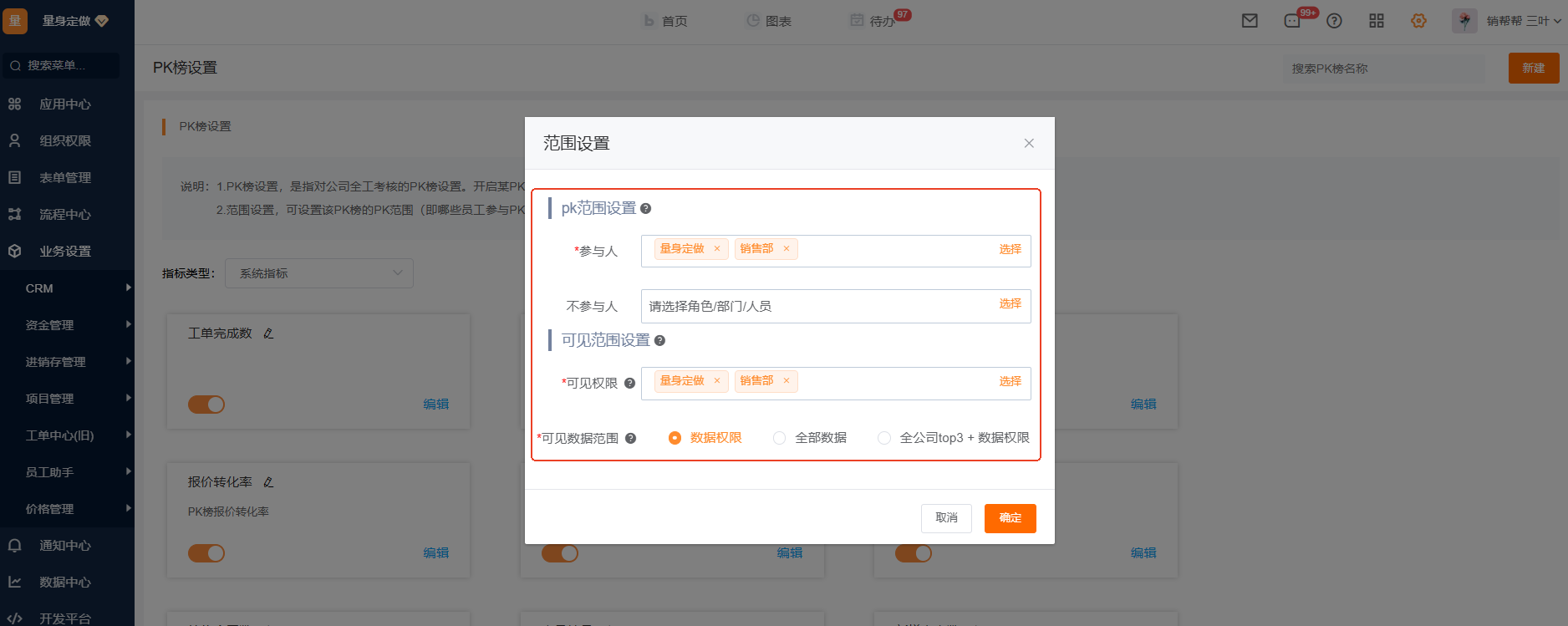
Task: Select the 全部数据 radio option
Action: click(x=779, y=438)
